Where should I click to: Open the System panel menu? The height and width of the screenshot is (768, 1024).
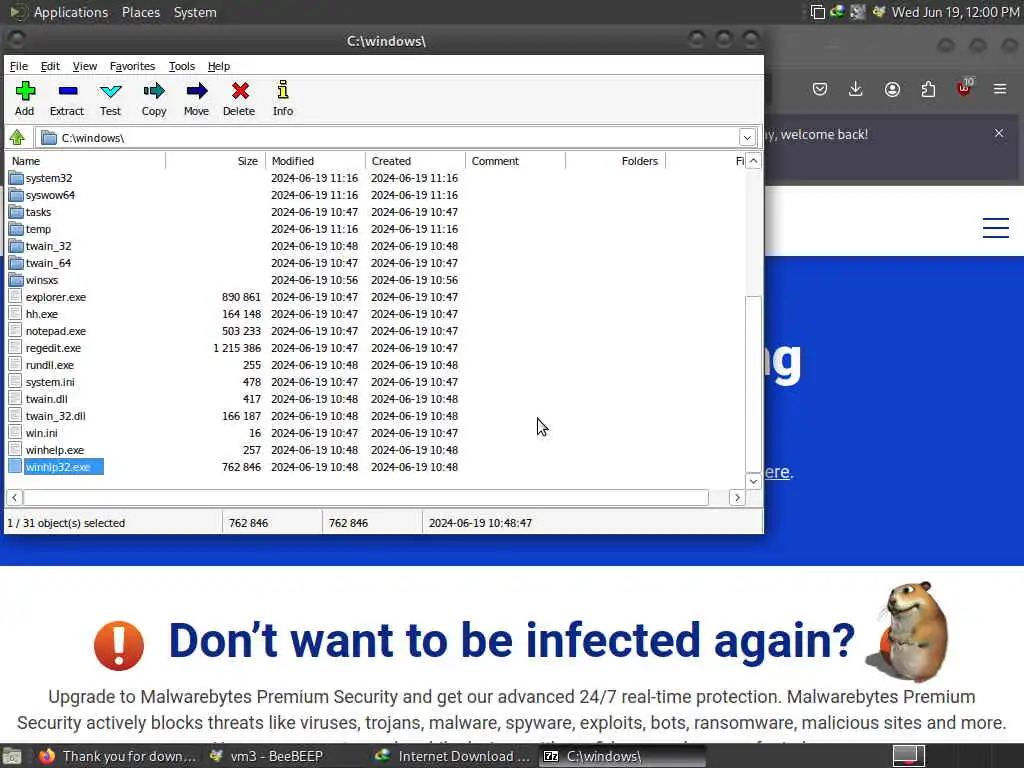point(195,12)
